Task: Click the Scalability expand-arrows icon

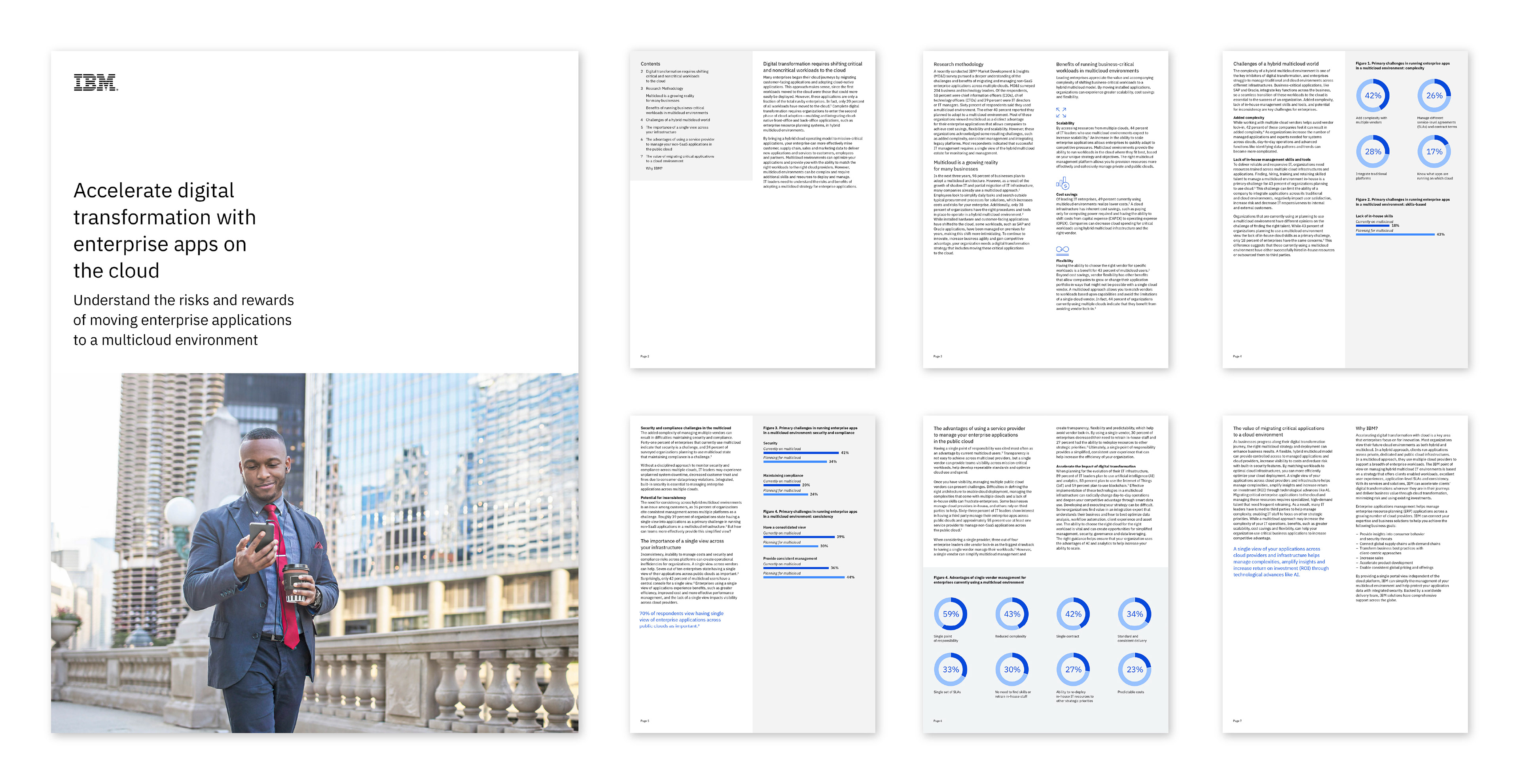Action: 1061,112
